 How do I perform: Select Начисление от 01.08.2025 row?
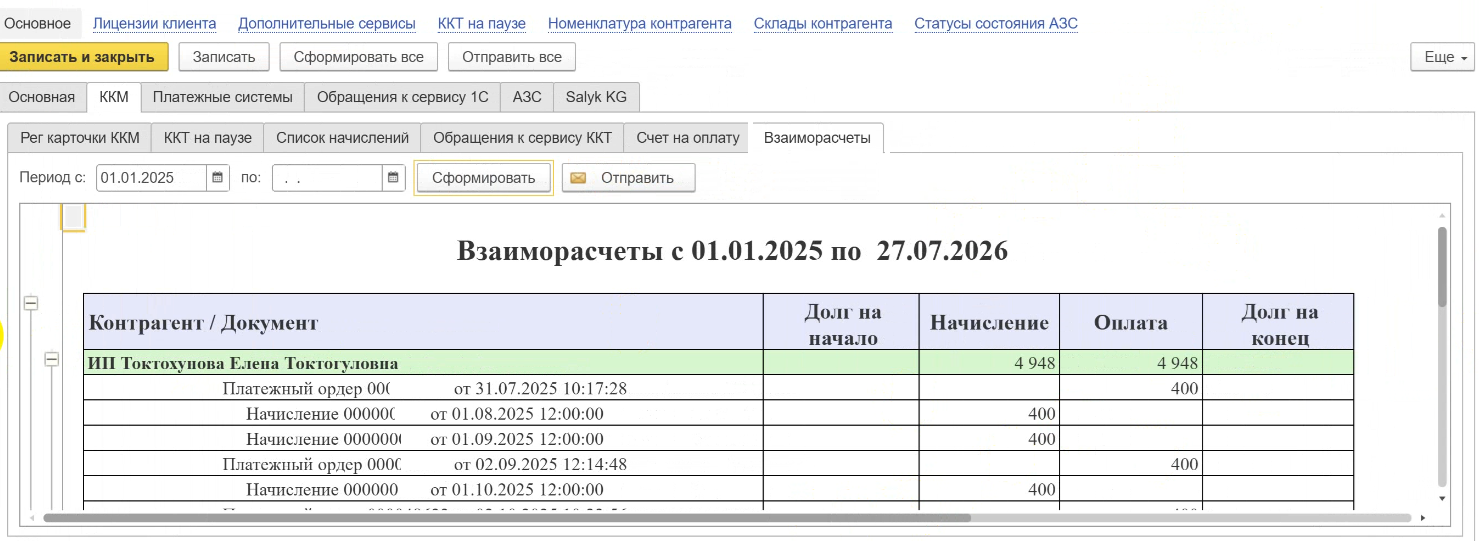click(x=718, y=413)
